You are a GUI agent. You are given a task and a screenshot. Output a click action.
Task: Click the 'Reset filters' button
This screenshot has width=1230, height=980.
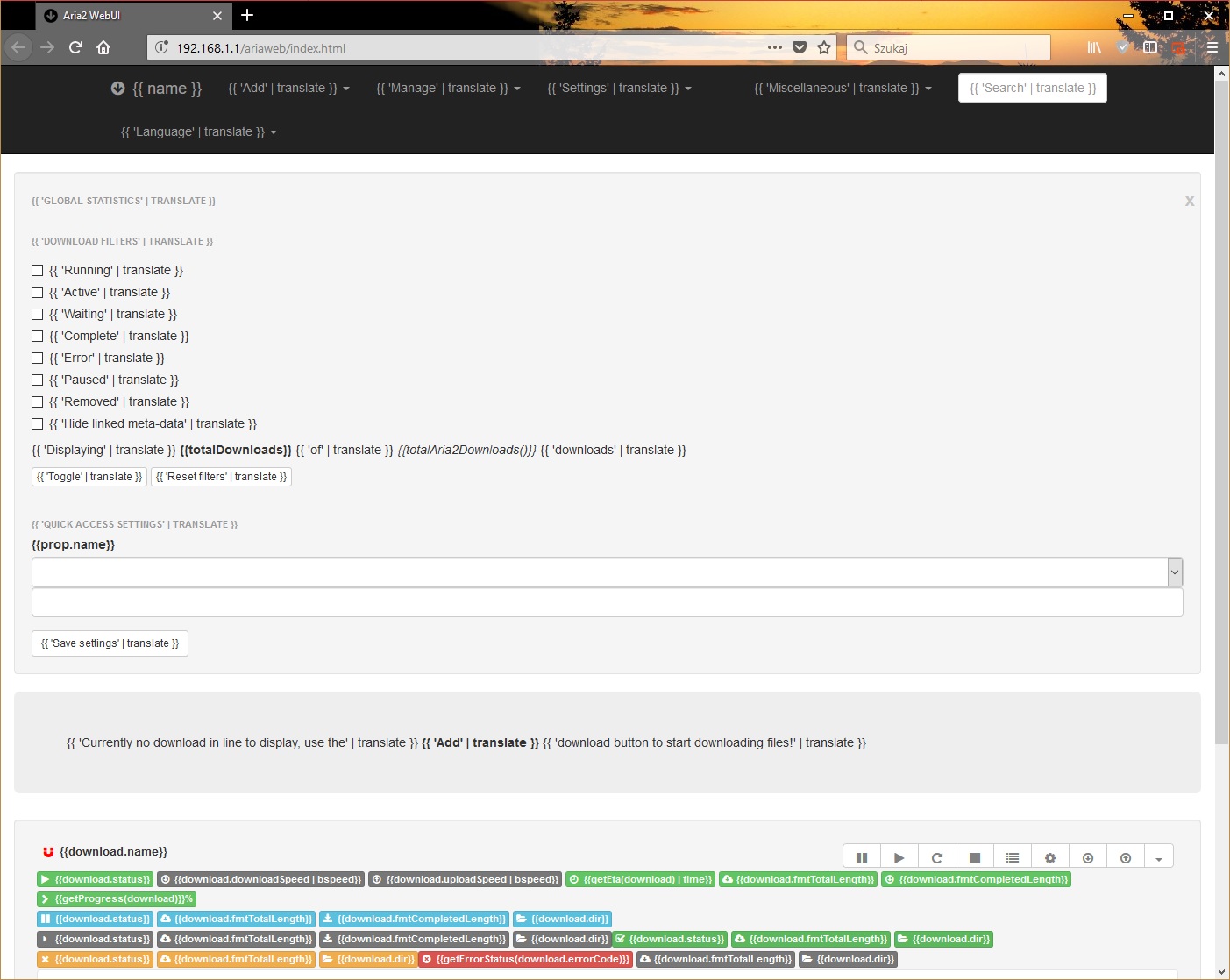click(221, 477)
